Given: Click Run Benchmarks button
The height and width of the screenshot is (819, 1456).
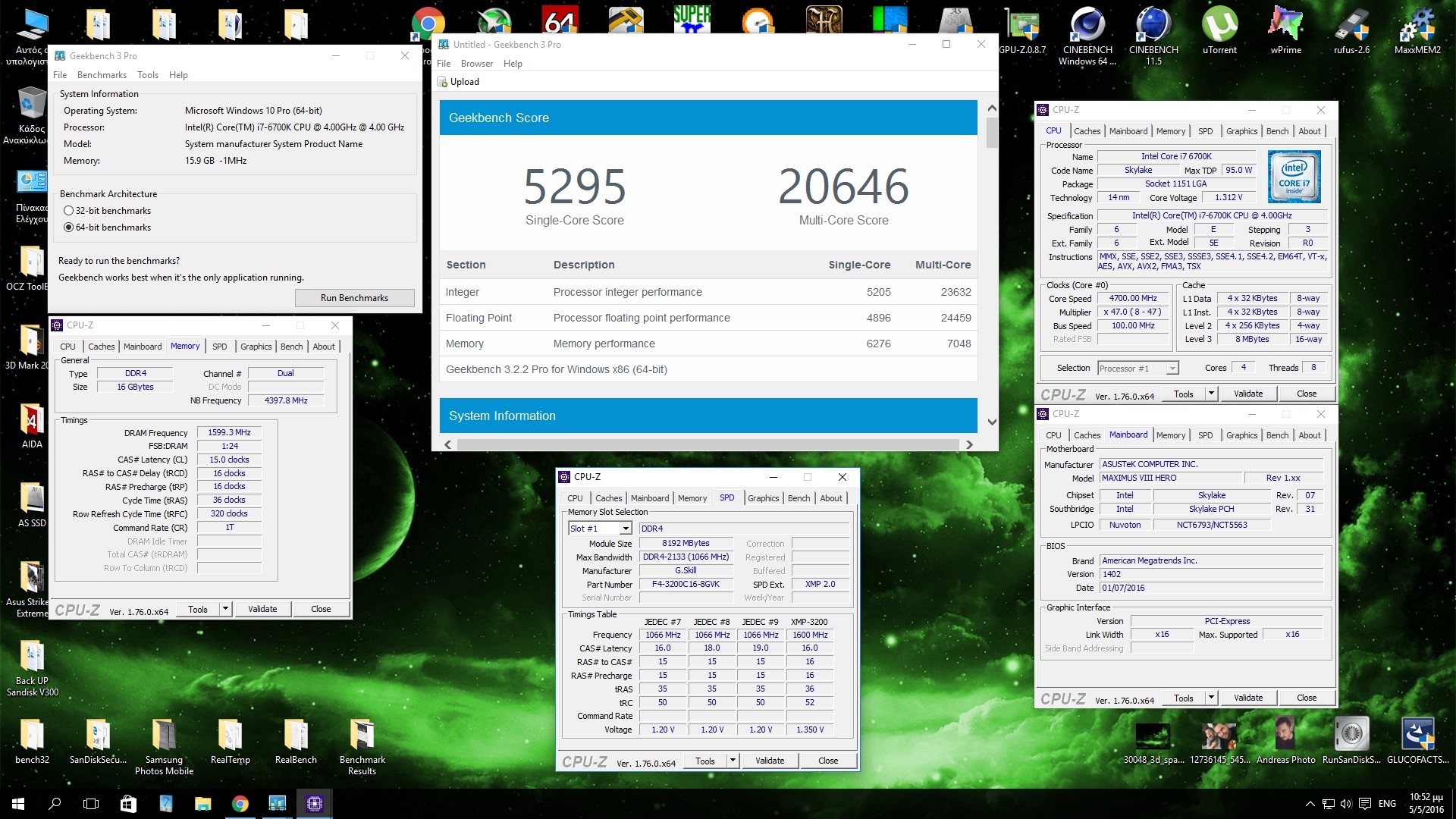Looking at the screenshot, I should pyautogui.click(x=354, y=298).
